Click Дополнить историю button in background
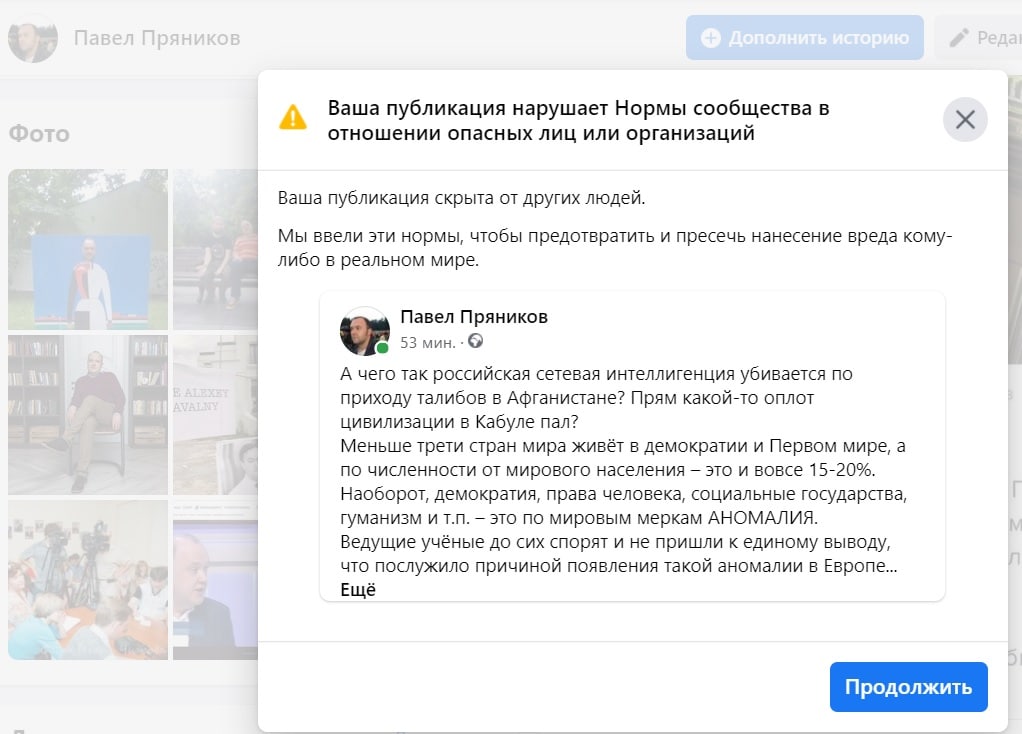 [804, 38]
